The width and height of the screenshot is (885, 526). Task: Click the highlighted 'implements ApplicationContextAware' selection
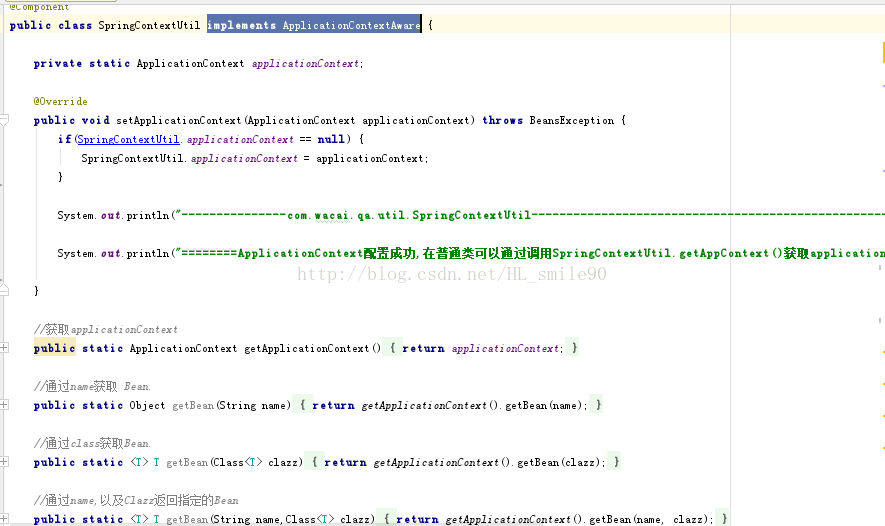(x=314, y=25)
